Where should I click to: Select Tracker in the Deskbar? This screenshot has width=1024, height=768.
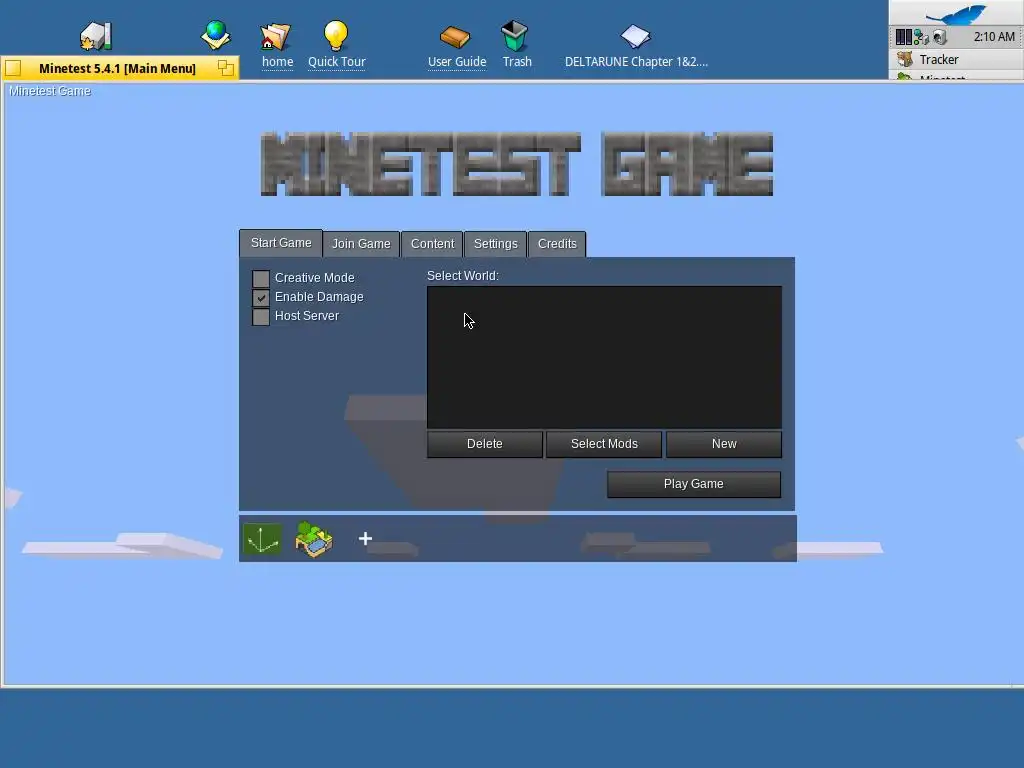(956, 59)
